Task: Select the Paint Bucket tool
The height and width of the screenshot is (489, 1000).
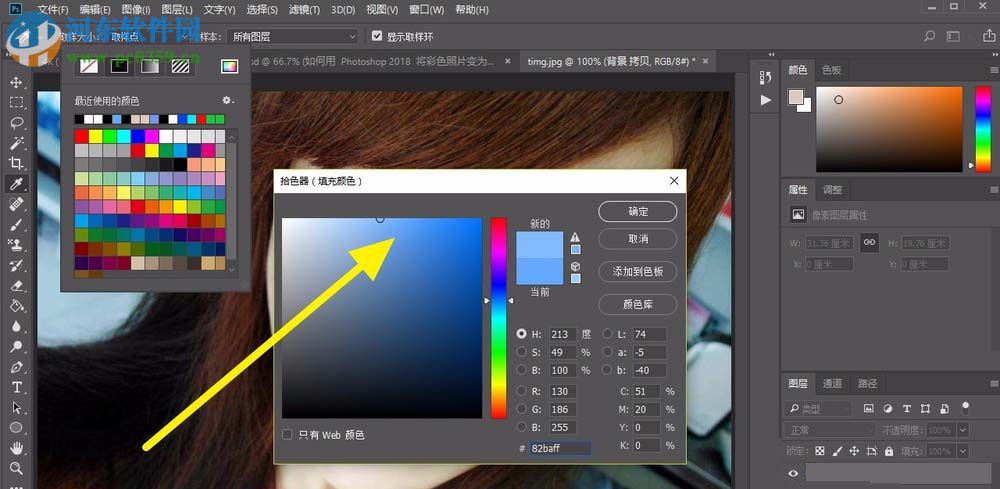Action: point(16,305)
